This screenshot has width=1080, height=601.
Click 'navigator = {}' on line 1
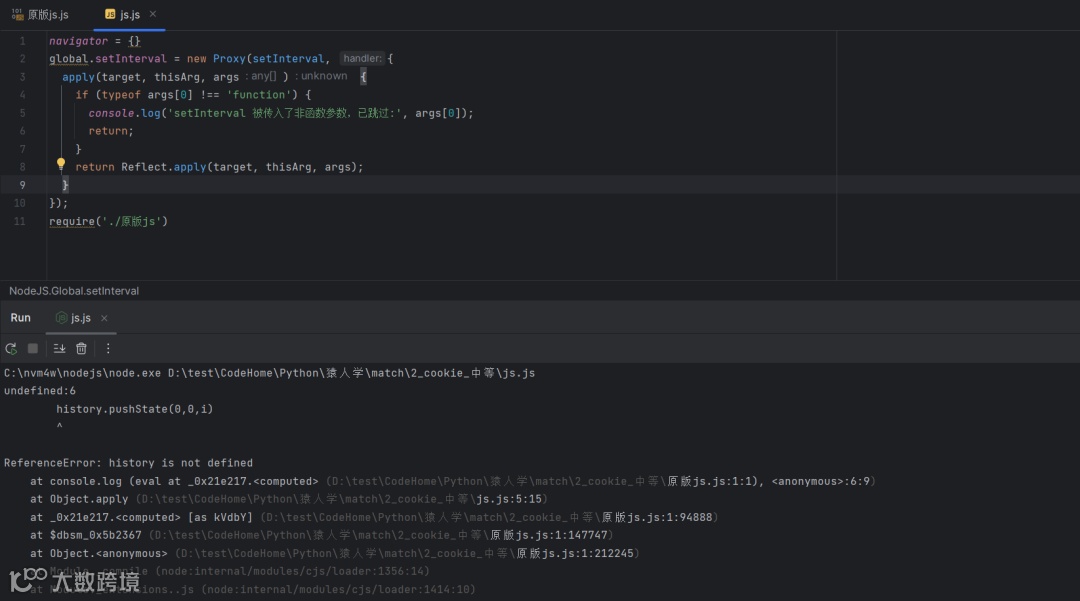[x=94, y=41]
